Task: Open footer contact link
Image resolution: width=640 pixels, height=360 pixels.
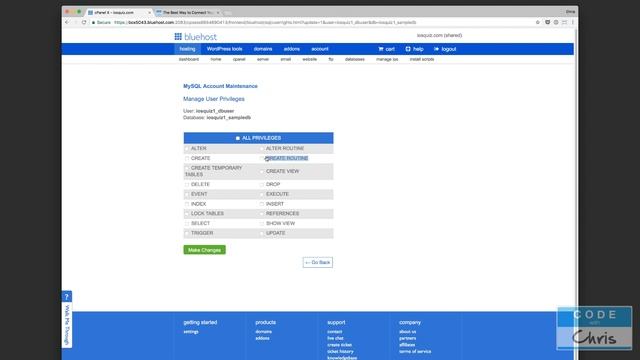Action: click(x=335, y=332)
